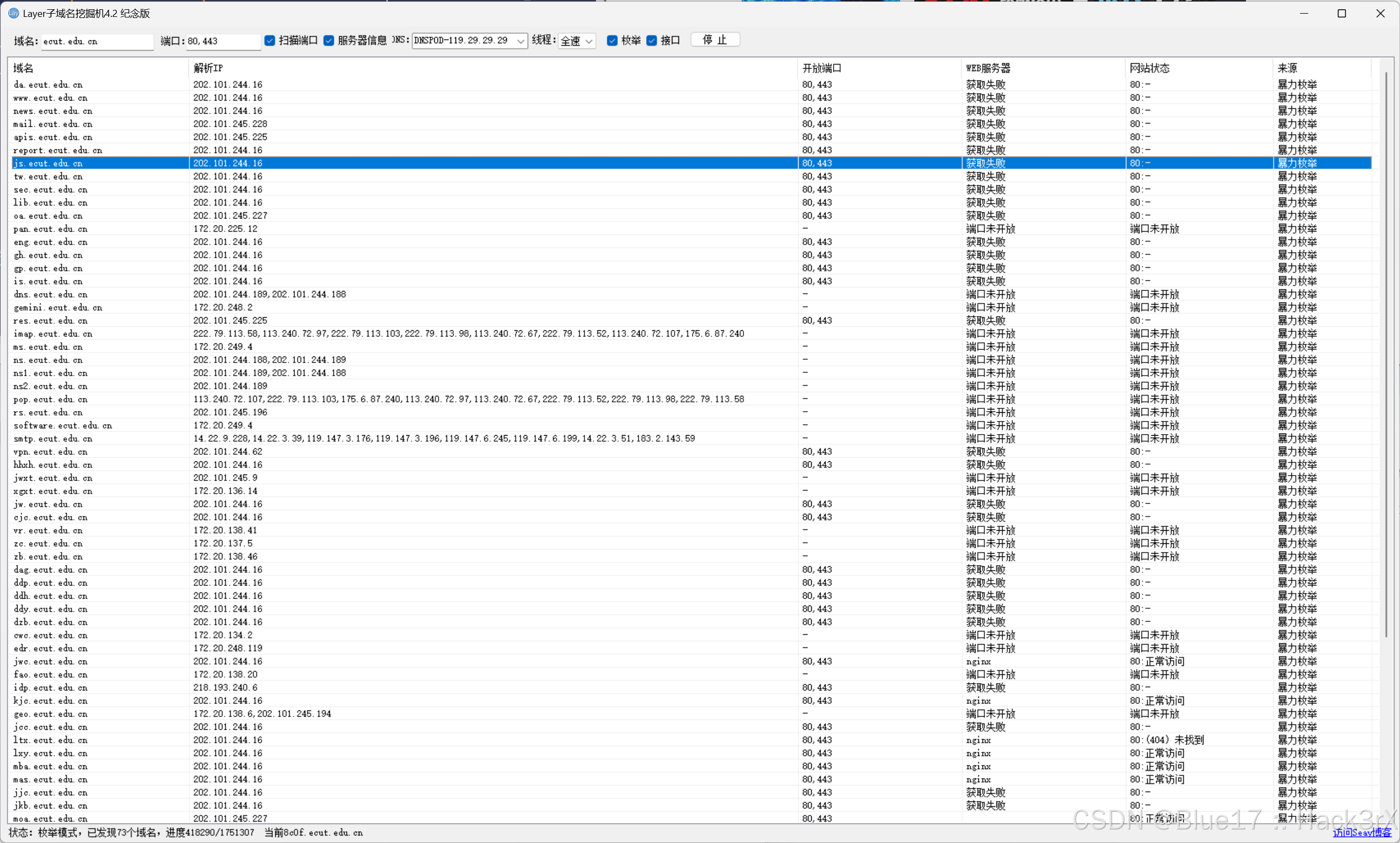Click the 开放端口 column header
This screenshot has width=1400, height=843.
[822, 68]
